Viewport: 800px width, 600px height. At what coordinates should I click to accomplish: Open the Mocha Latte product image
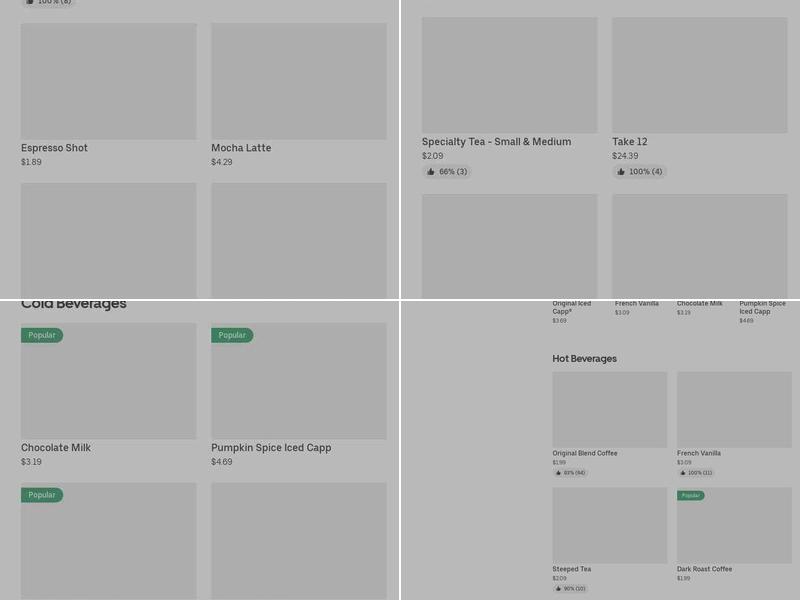coord(298,81)
